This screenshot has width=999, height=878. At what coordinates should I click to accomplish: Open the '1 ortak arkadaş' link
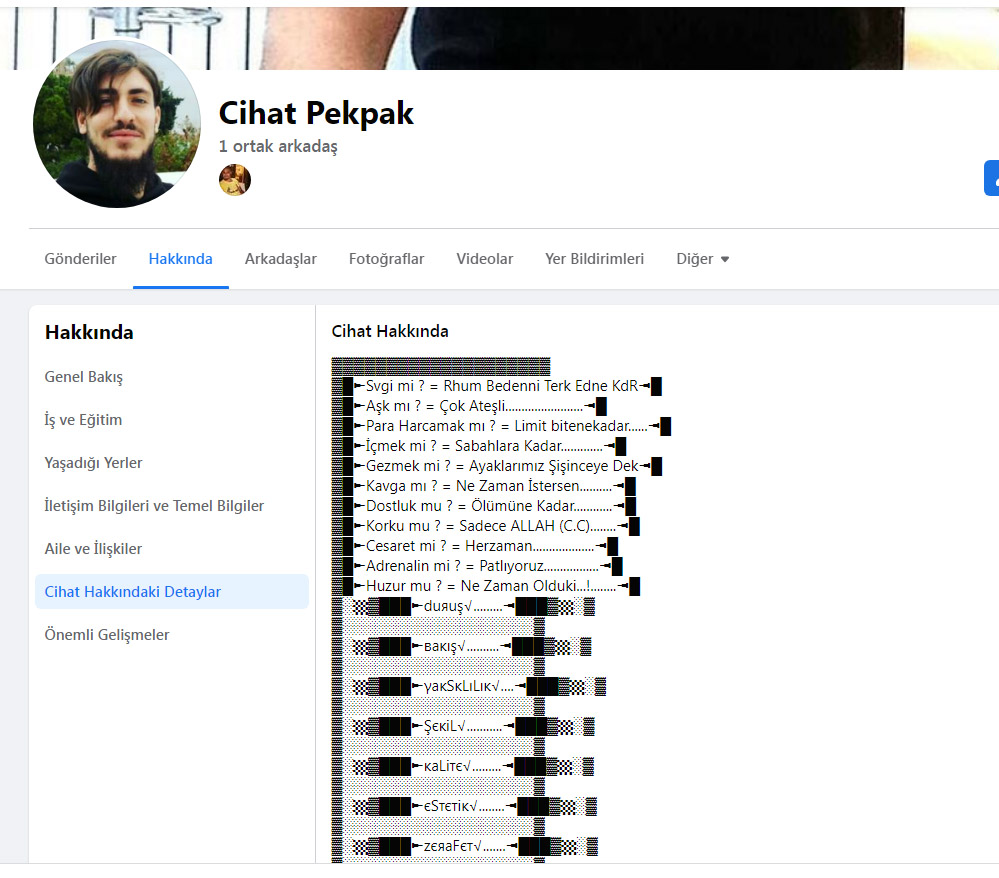click(278, 146)
